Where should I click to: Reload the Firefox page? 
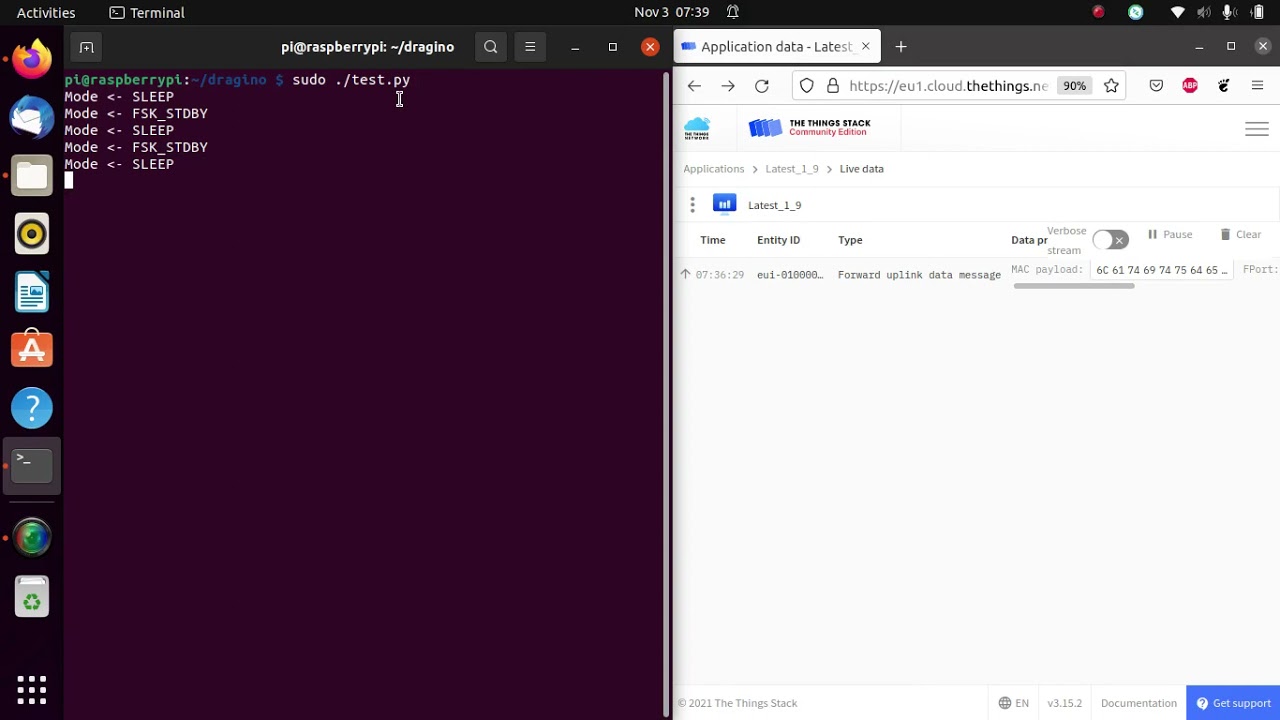pyautogui.click(x=762, y=86)
